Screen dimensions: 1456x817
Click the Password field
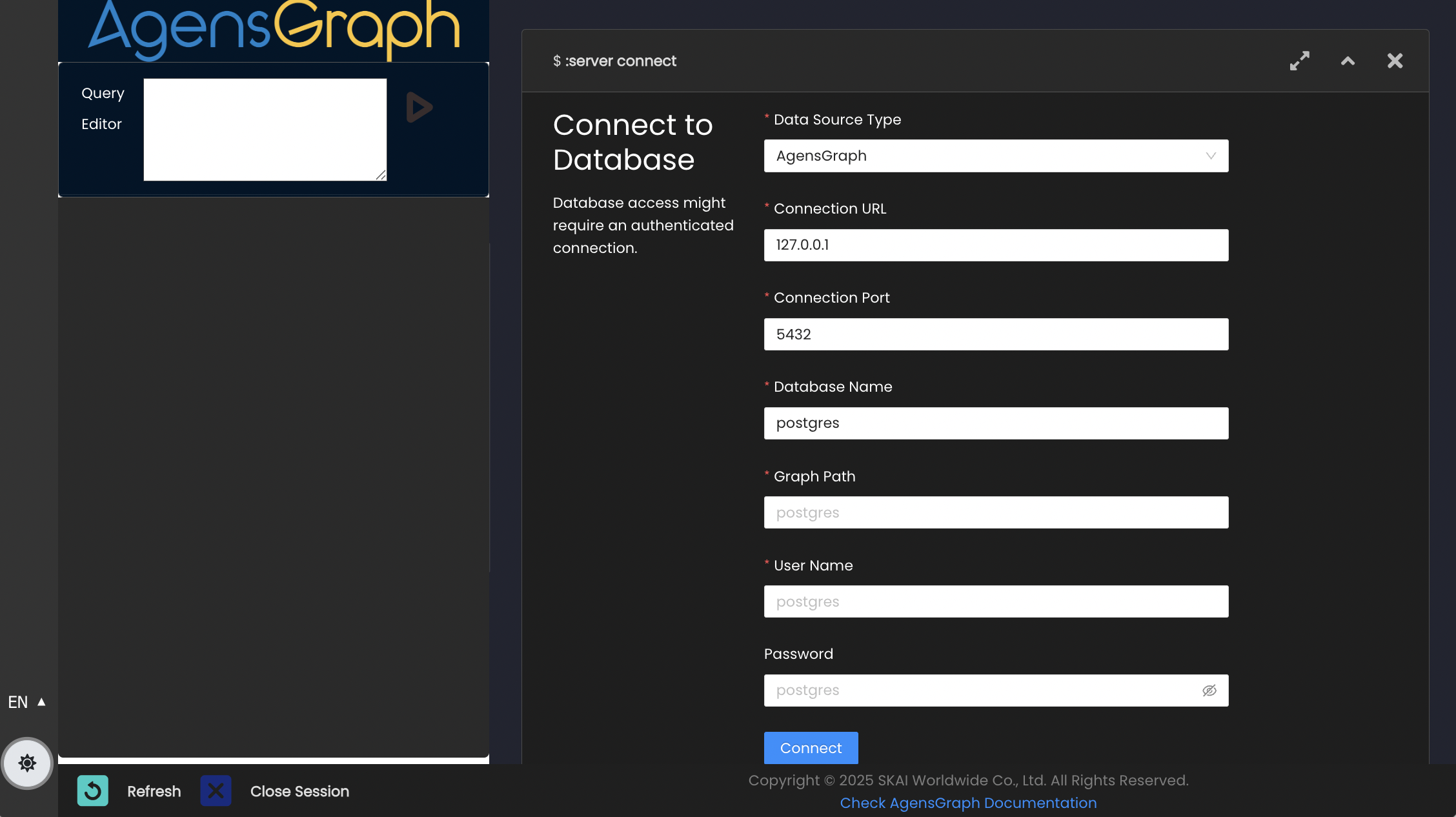[996, 691]
